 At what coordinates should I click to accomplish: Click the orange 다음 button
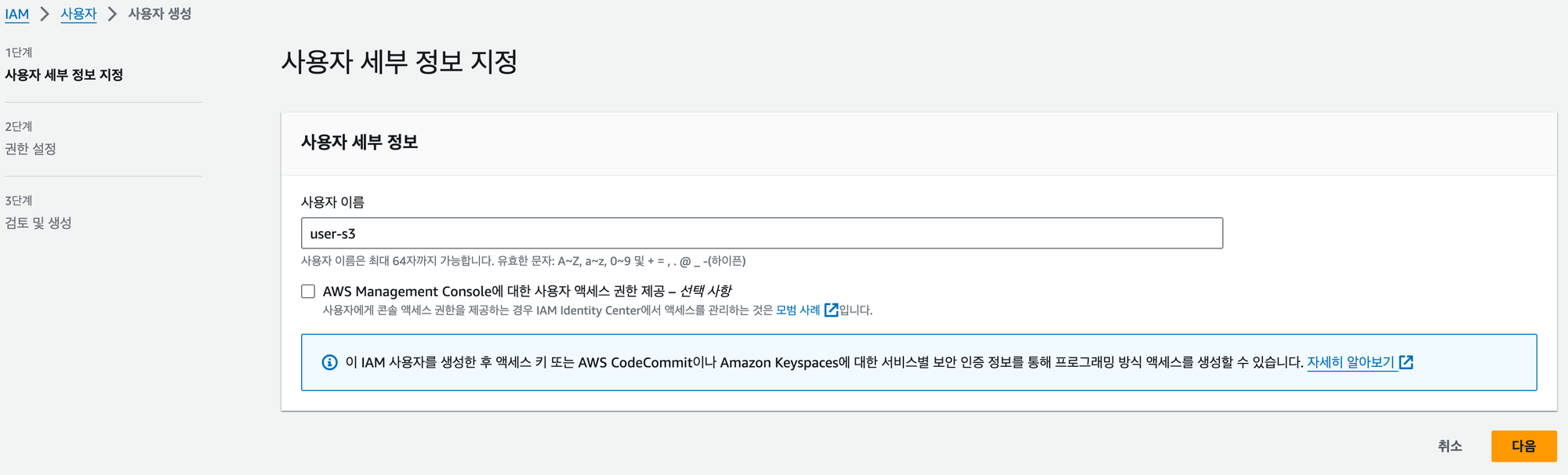tap(1523, 446)
